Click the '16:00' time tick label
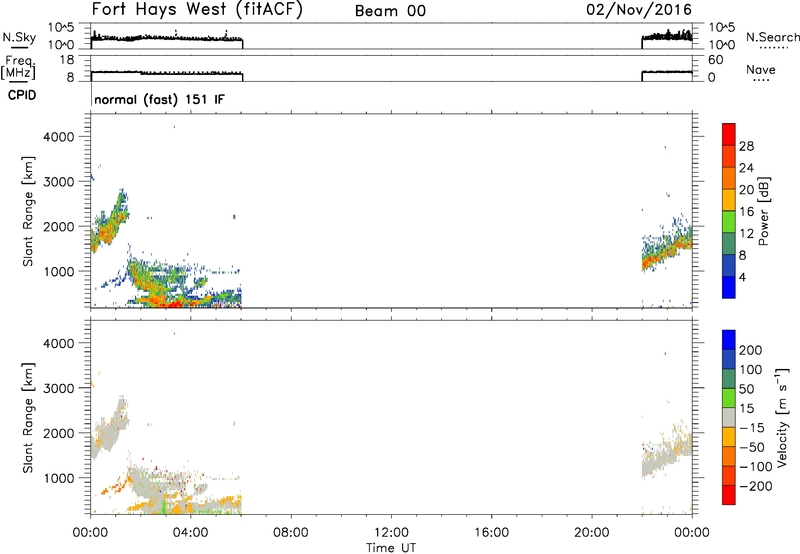Viewport: 800px width, 554px height. click(491, 533)
